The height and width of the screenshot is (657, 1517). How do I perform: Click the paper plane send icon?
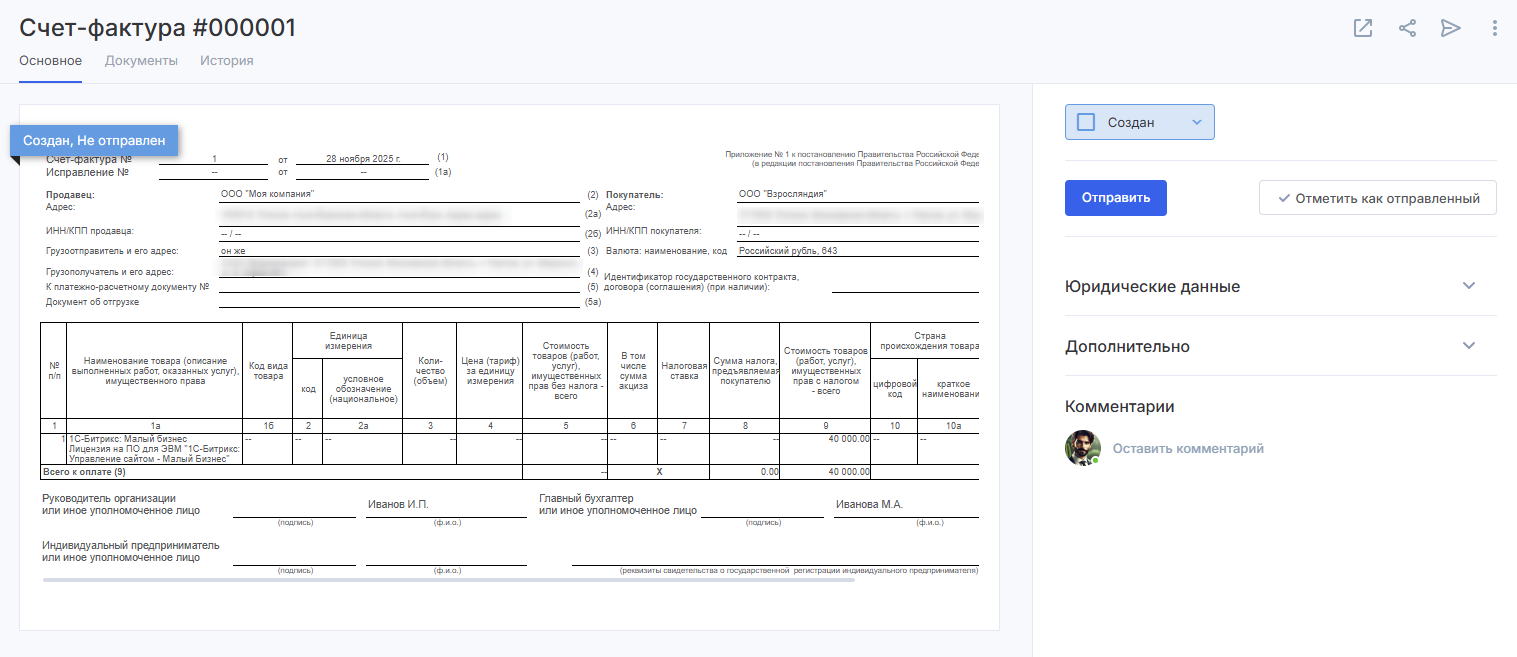[x=1450, y=28]
